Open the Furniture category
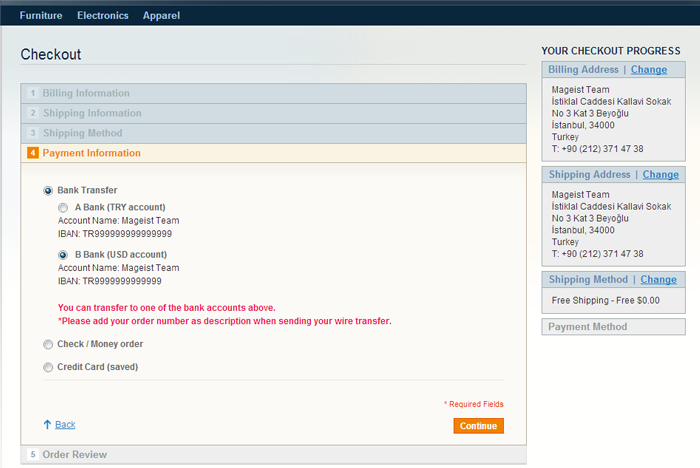 pyautogui.click(x=41, y=16)
